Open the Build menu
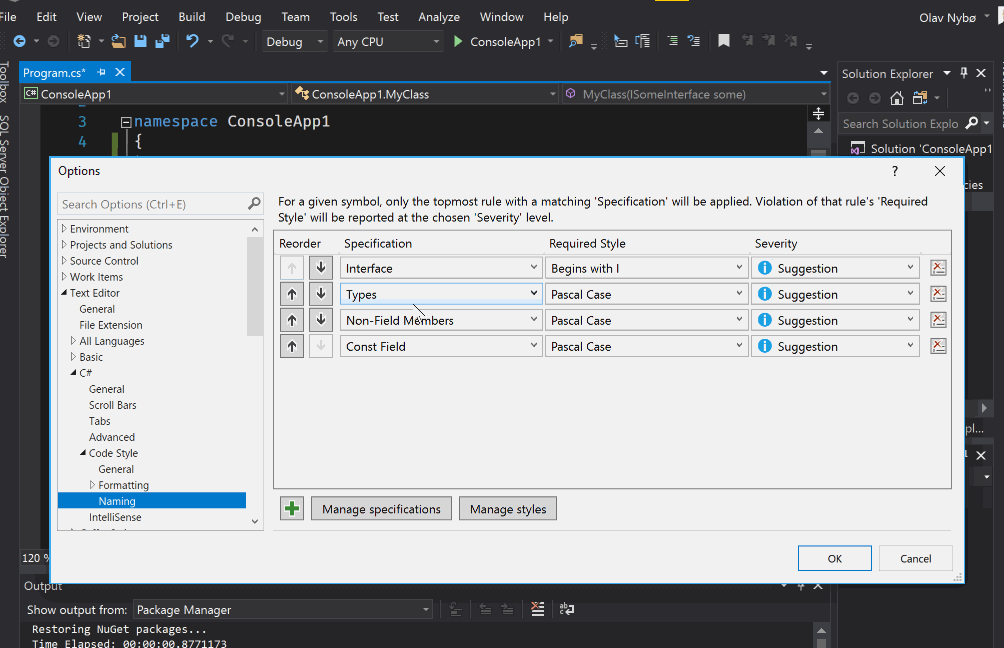This screenshot has height=648, width=1004. (191, 17)
